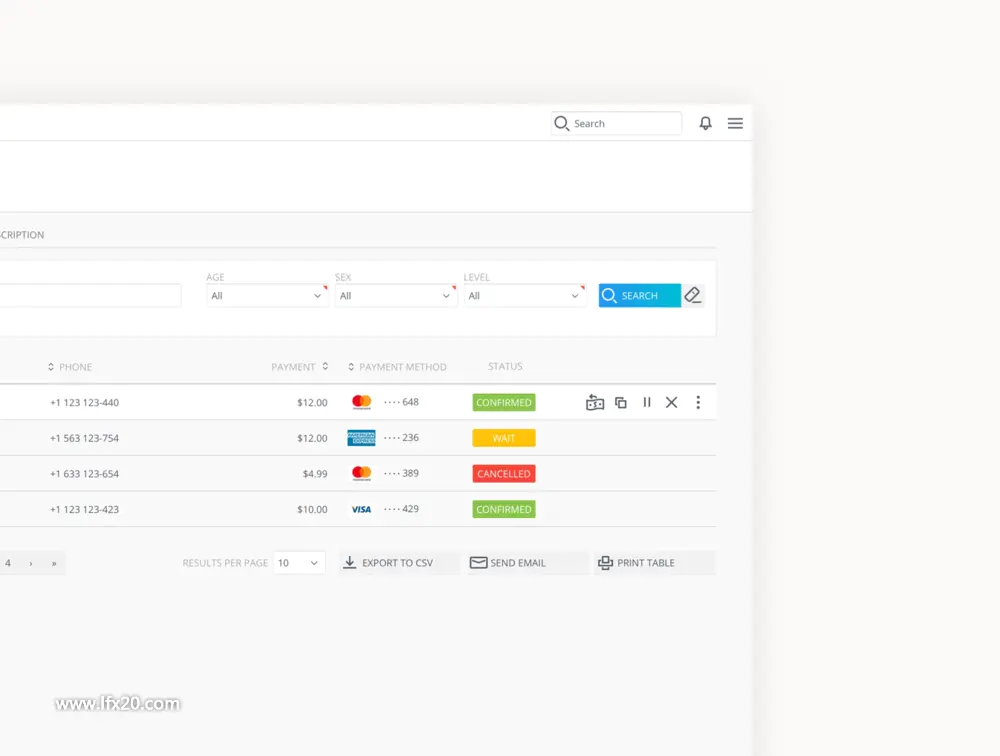This screenshot has height=756, width=1000.
Task: Open the three-dot more options menu
Action: click(698, 402)
